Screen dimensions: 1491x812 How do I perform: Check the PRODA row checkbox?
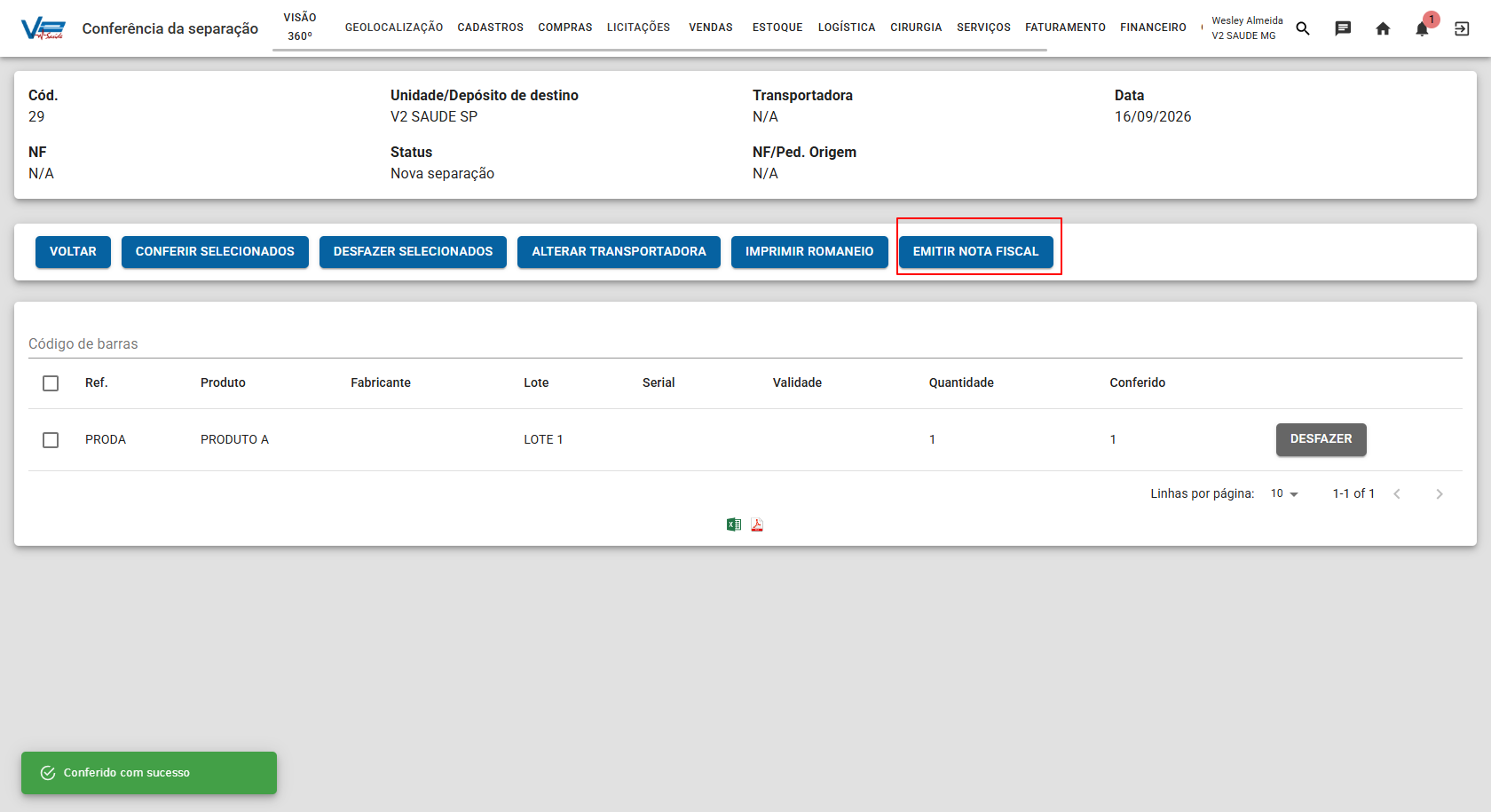(x=51, y=440)
